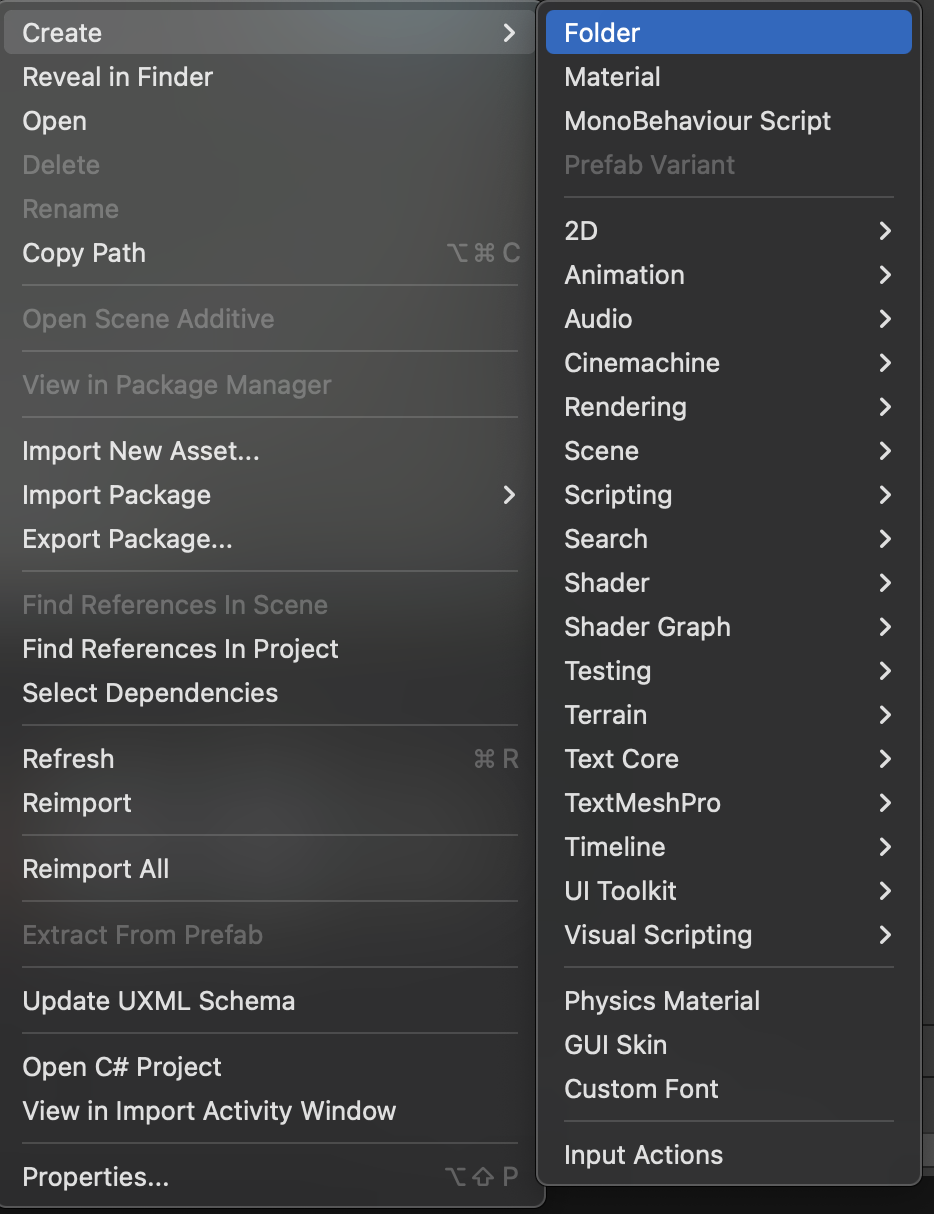Select Find References In Project
934x1214 pixels.
tap(180, 649)
